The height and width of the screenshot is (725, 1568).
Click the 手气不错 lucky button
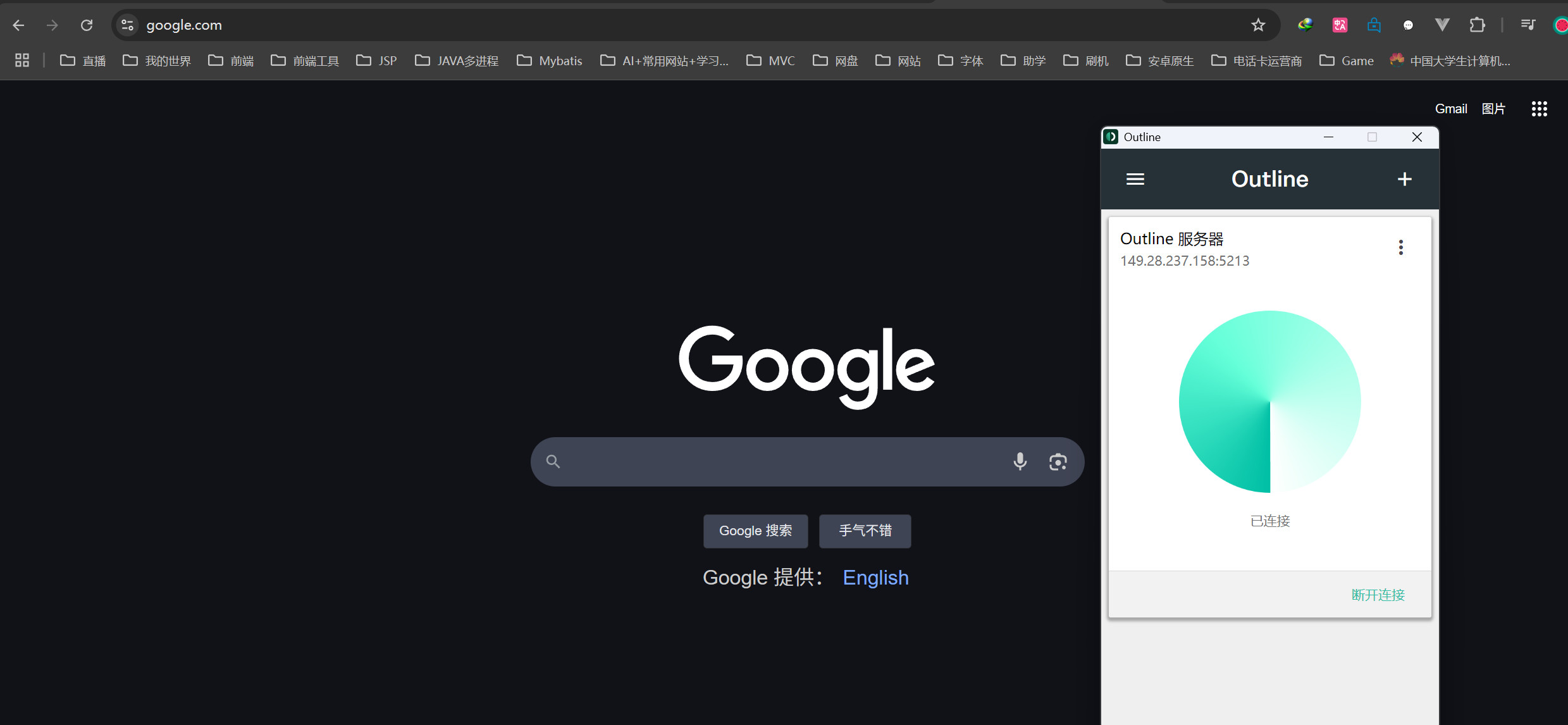coord(865,531)
